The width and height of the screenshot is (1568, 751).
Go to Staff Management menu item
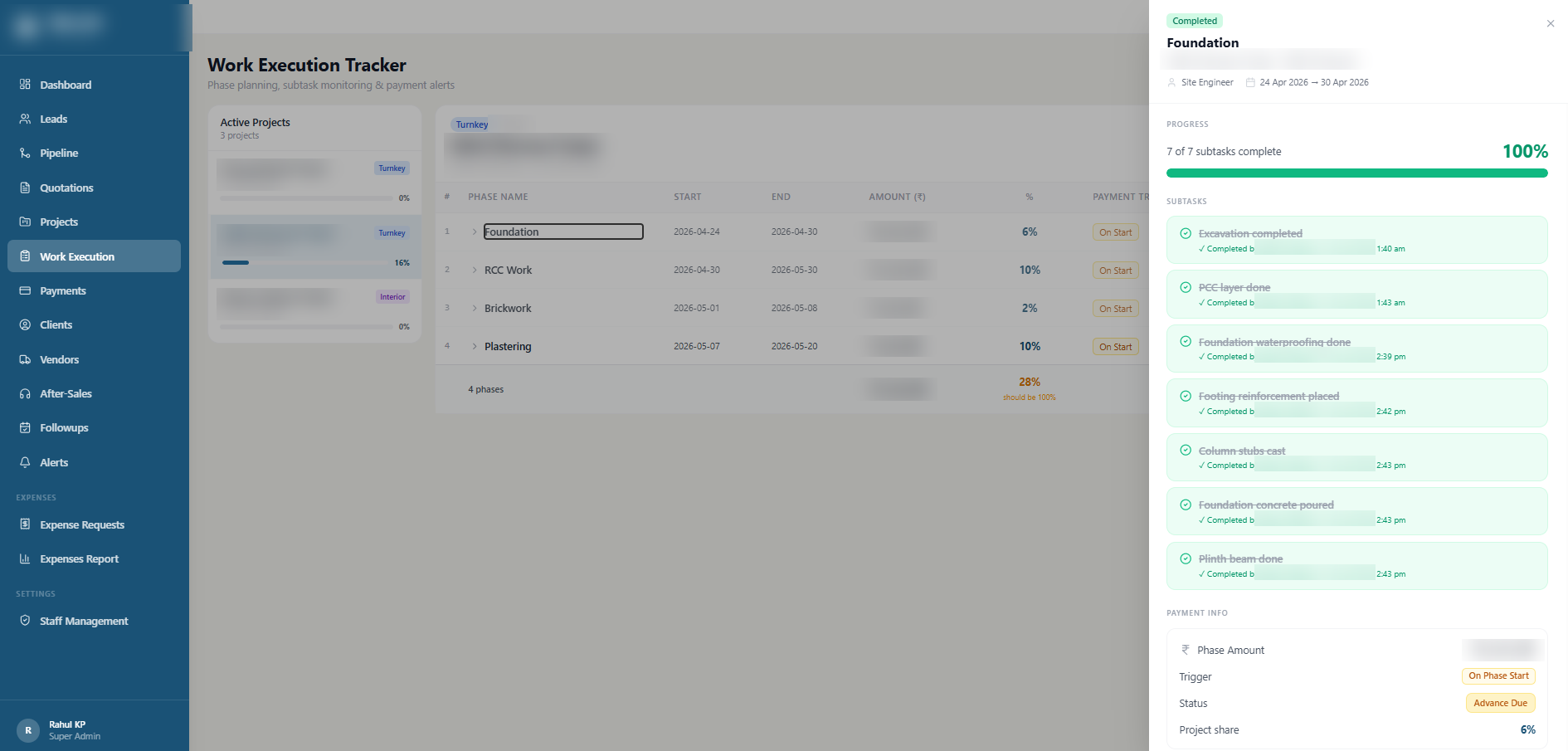click(x=94, y=621)
